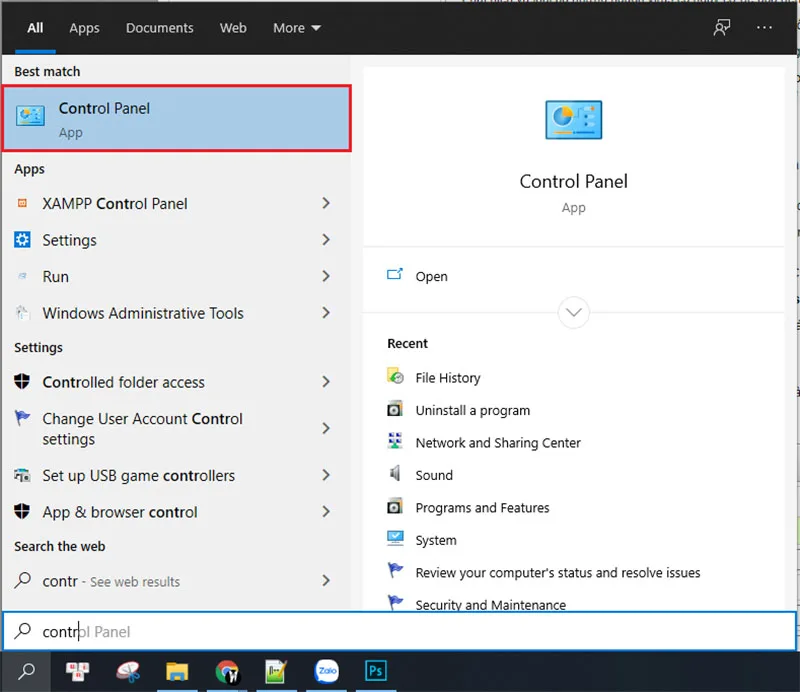Select Set up USB game controllers
800x692 pixels.
(177, 475)
